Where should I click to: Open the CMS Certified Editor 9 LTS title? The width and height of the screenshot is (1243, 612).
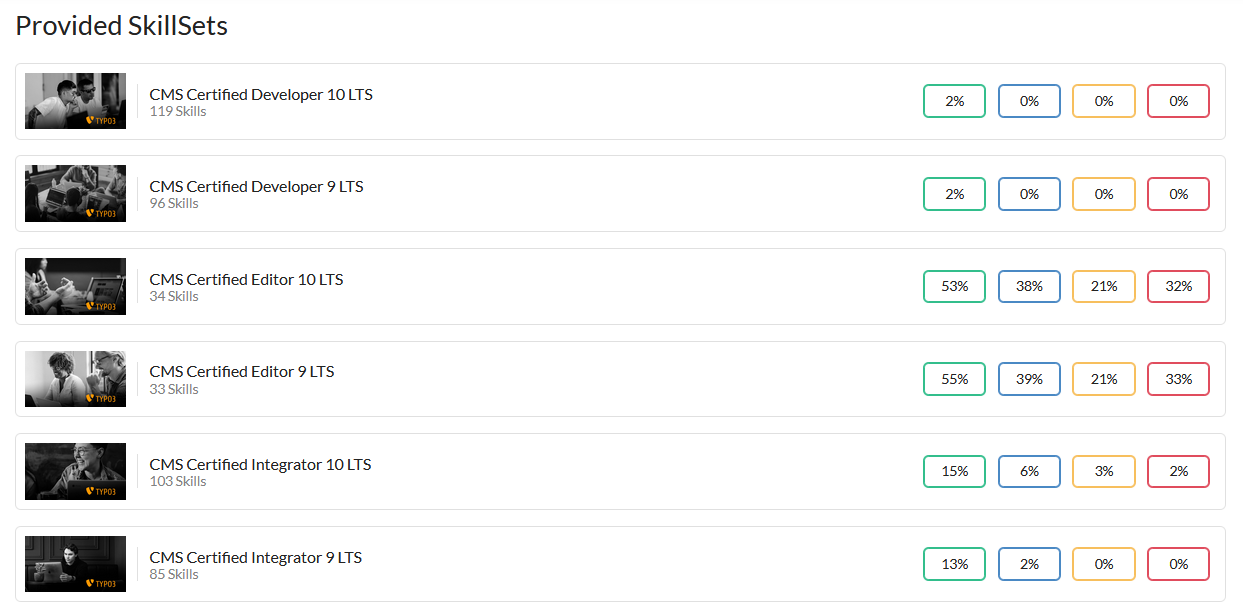pos(242,371)
